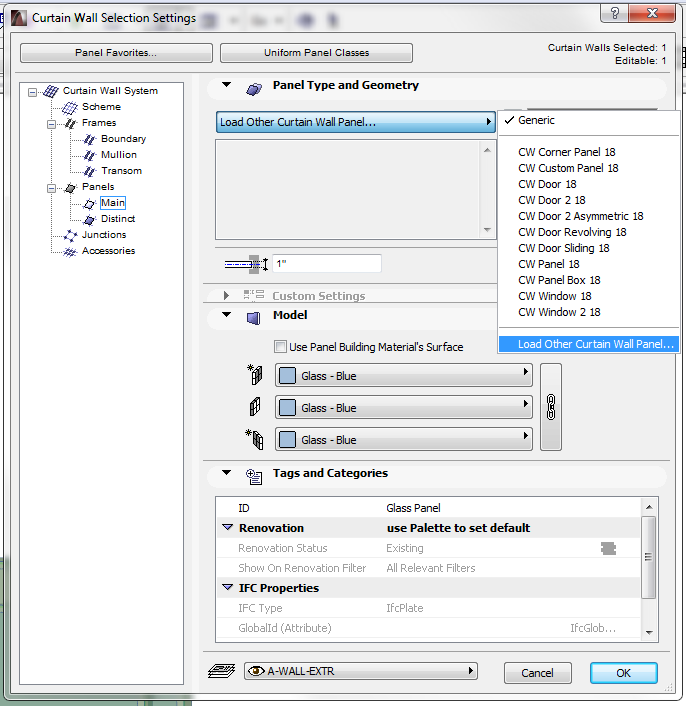Screen dimensions: 686x706
Task: Enable Use Panel Building Material's Surface
Action: point(280,347)
